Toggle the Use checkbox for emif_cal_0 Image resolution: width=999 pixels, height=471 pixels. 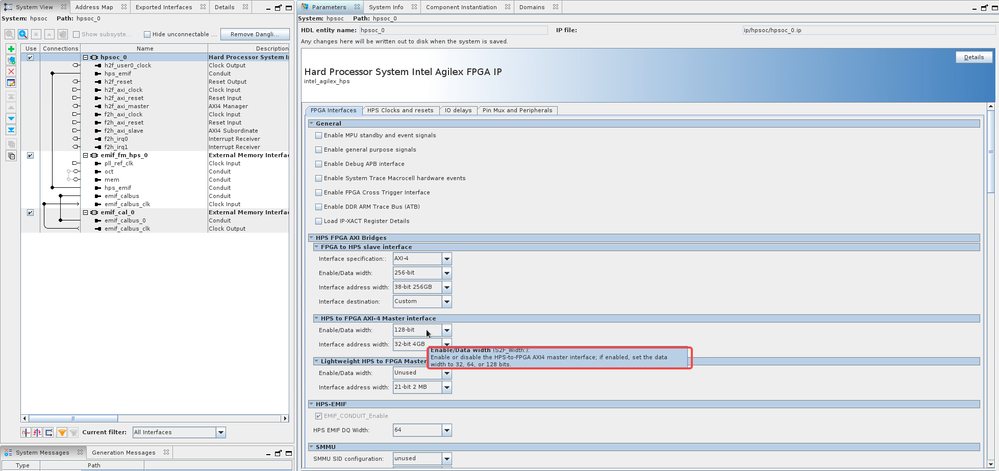point(31,212)
